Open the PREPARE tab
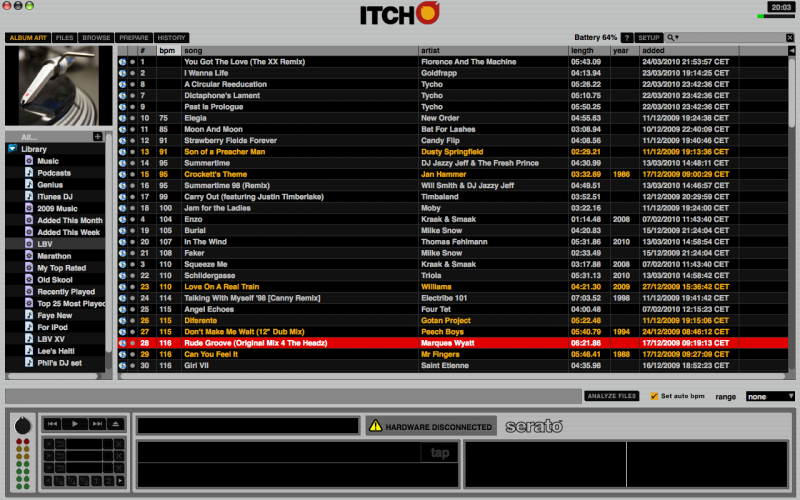The height and width of the screenshot is (500, 800). point(134,38)
